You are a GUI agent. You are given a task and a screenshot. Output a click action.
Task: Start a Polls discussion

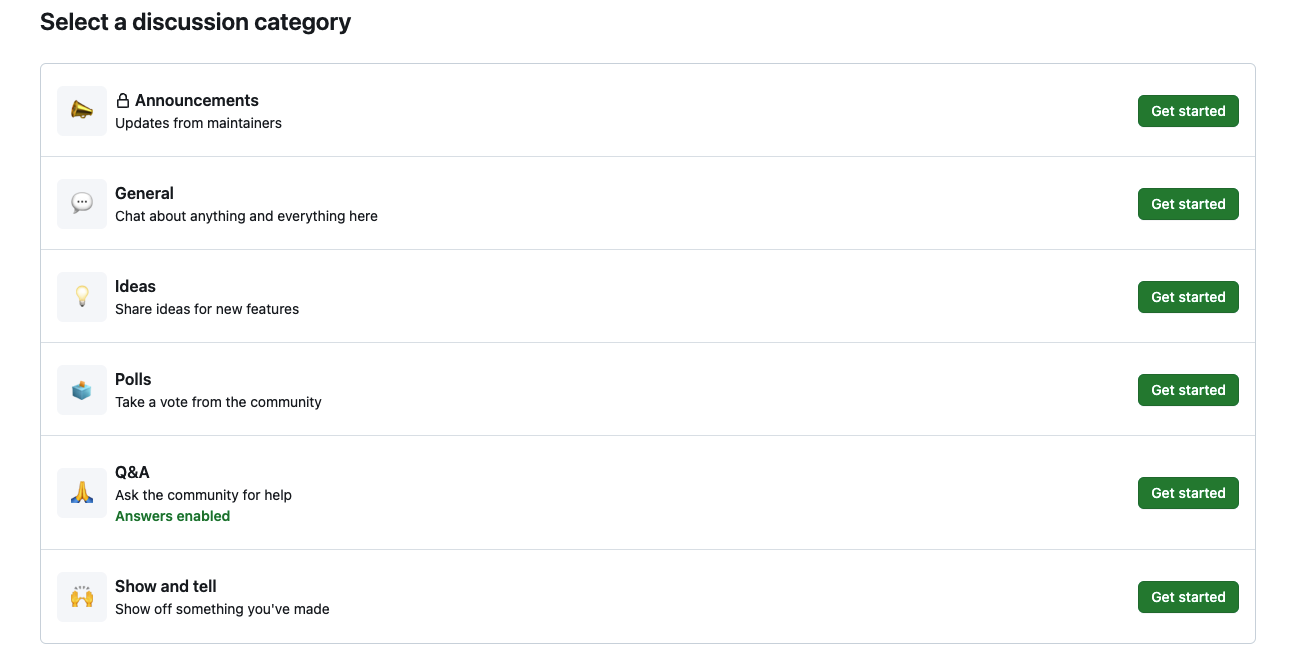(x=1188, y=390)
